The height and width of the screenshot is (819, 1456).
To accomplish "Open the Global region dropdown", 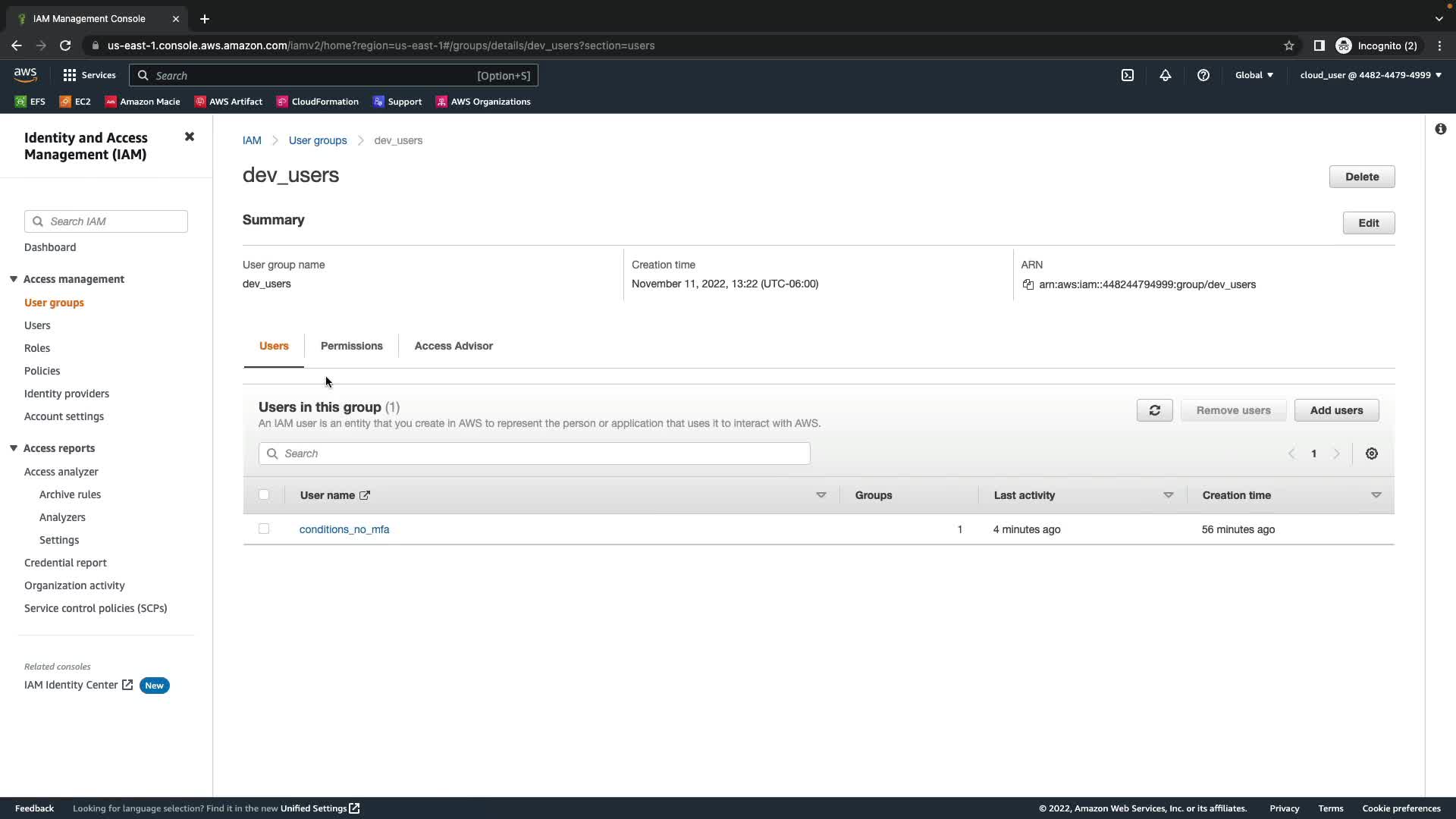I will pos(1254,75).
